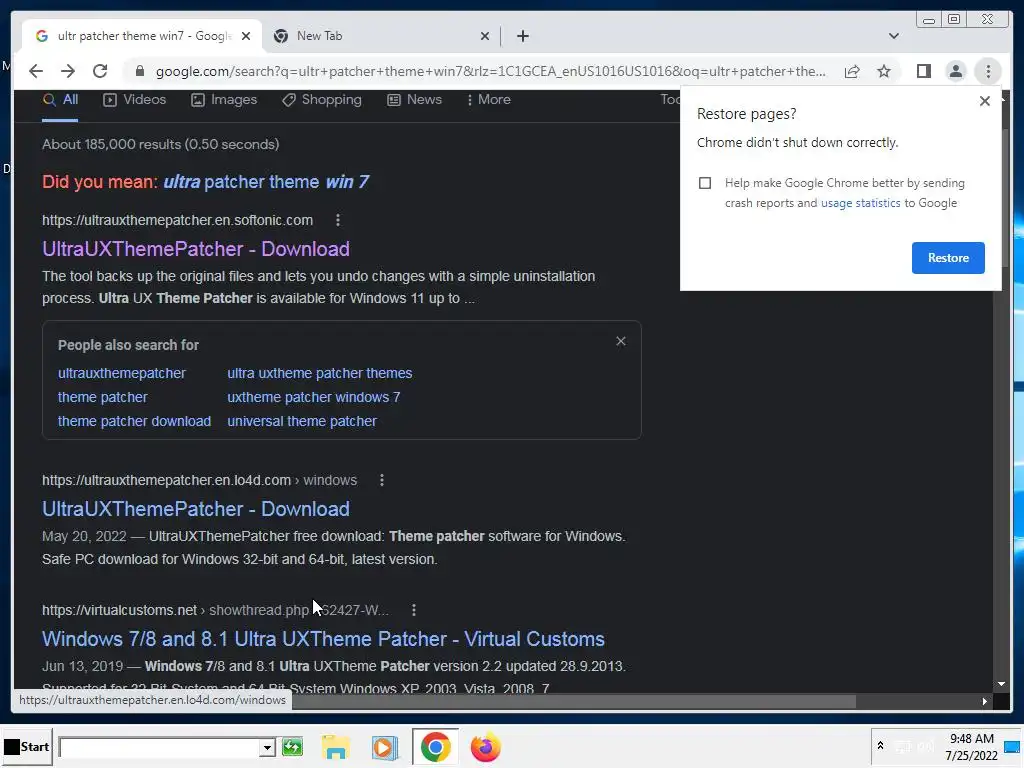Switch to Shopping results
Screen dimensions: 1024x768
(321, 100)
